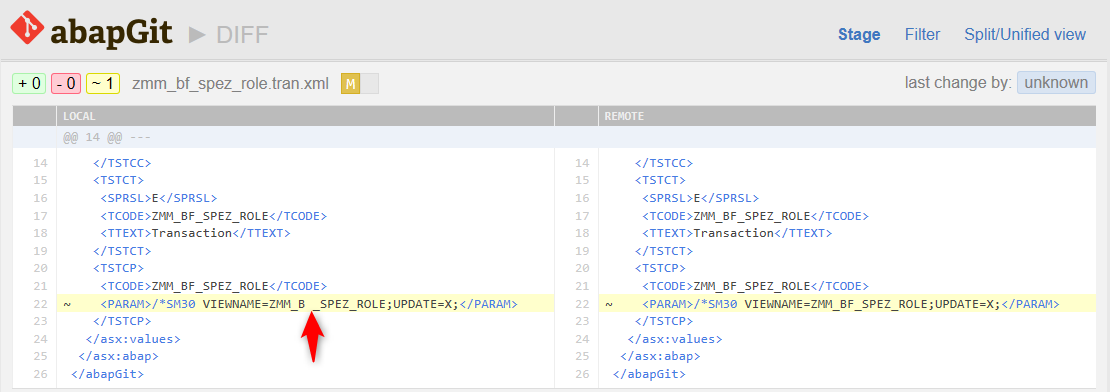The height and width of the screenshot is (392, 1110).
Task: Open the Stage link
Action: [859, 35]
